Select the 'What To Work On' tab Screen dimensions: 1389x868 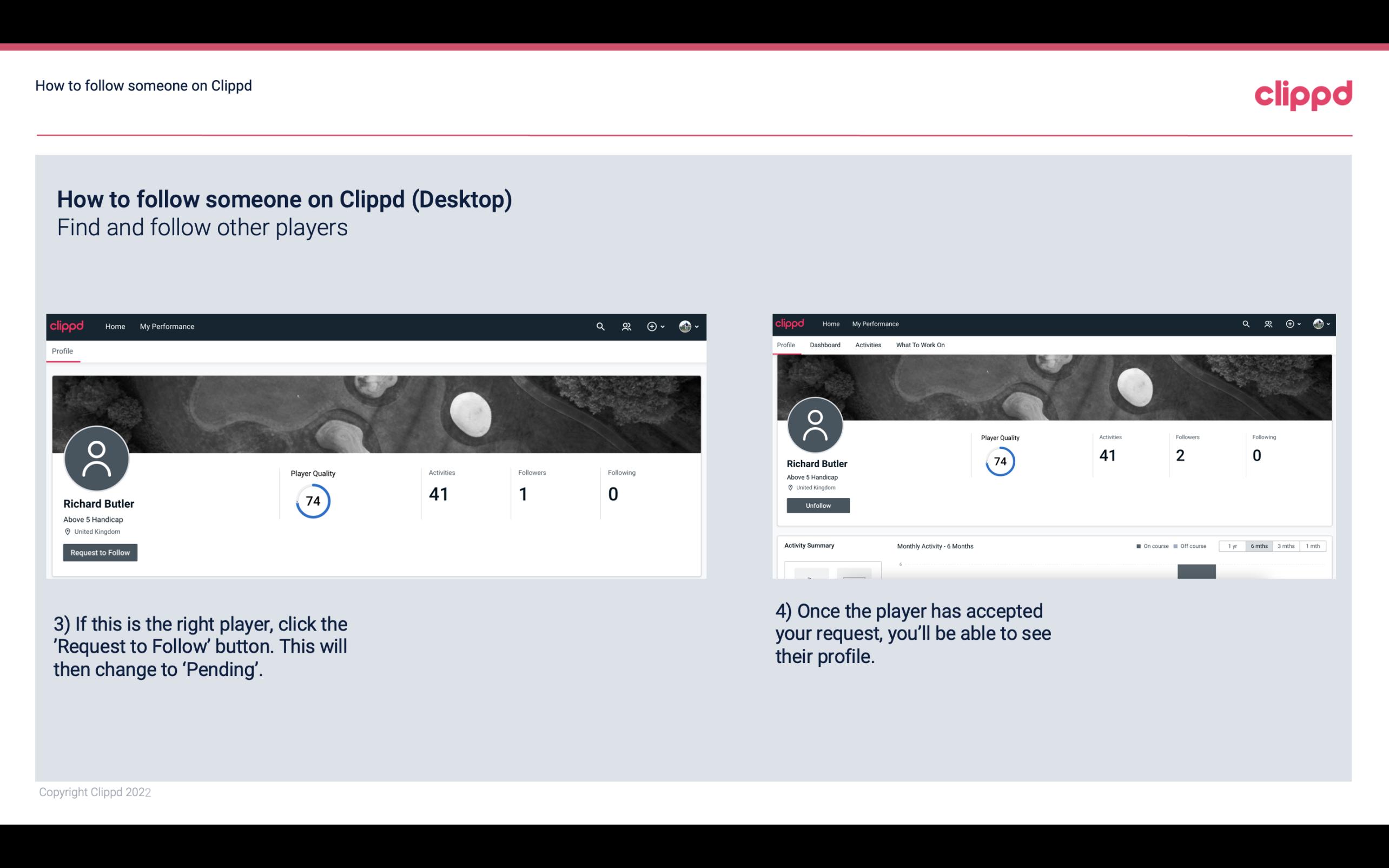(919, 345)
